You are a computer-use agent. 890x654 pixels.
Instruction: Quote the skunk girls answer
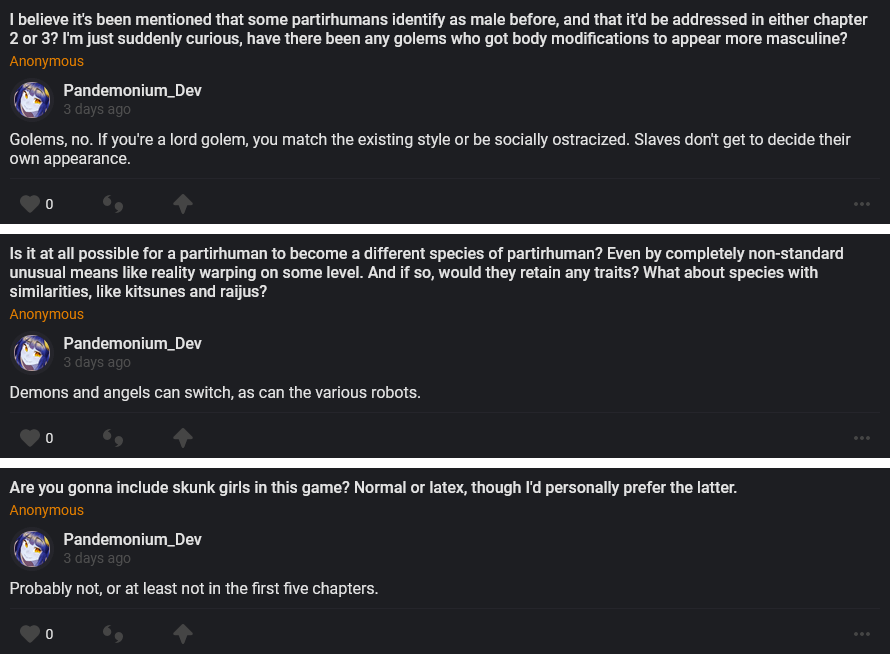tap(113, 635)
